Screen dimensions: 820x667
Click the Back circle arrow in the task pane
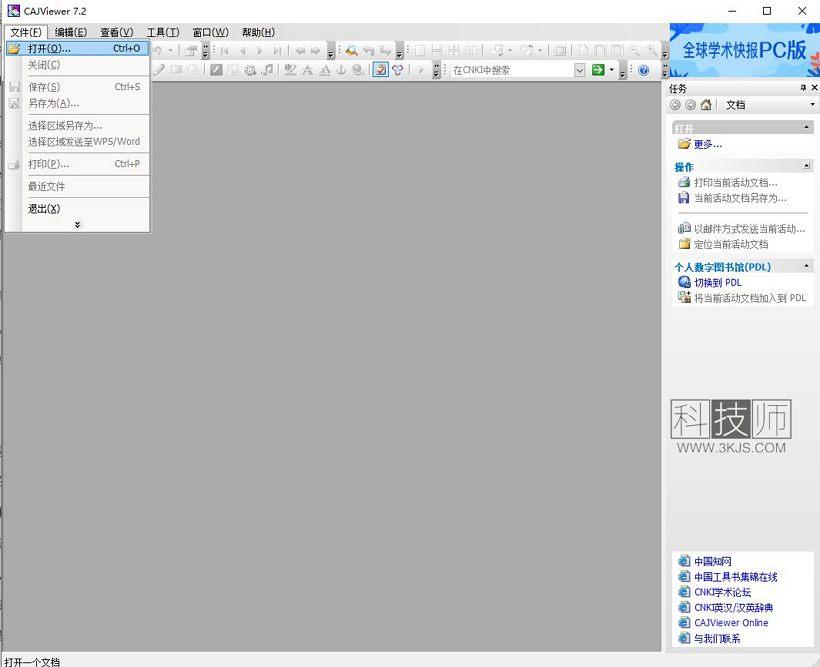675,105
